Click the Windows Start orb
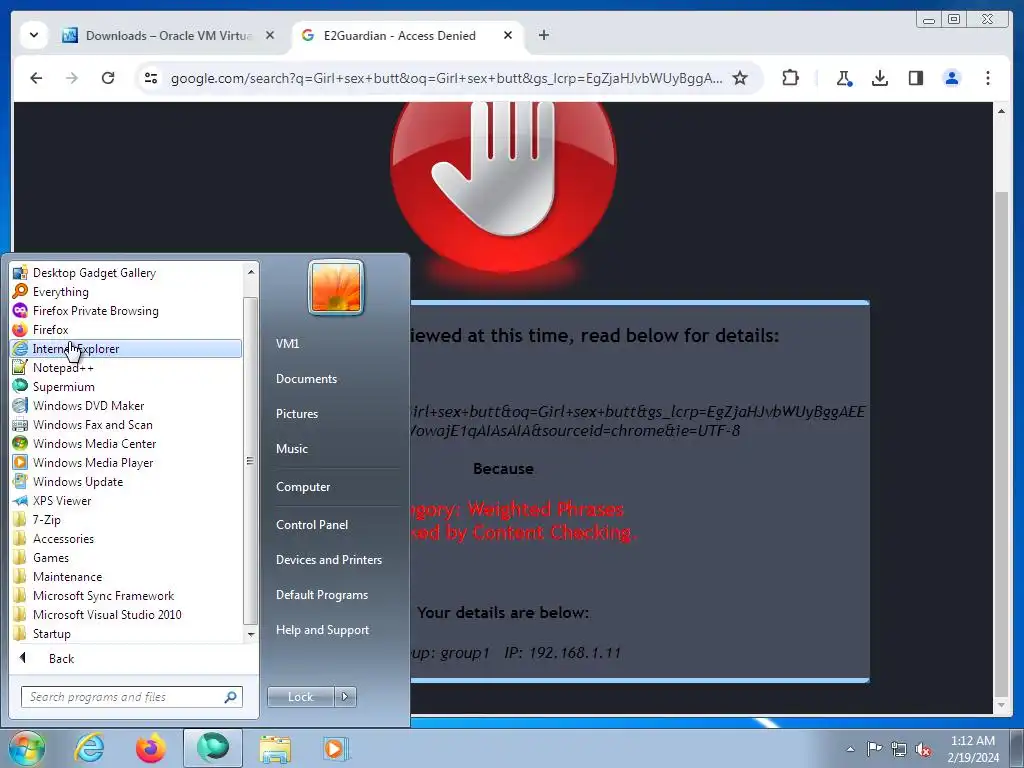Image resolution: width=1024 pixels, height=768 pixels. coord(27,748)
